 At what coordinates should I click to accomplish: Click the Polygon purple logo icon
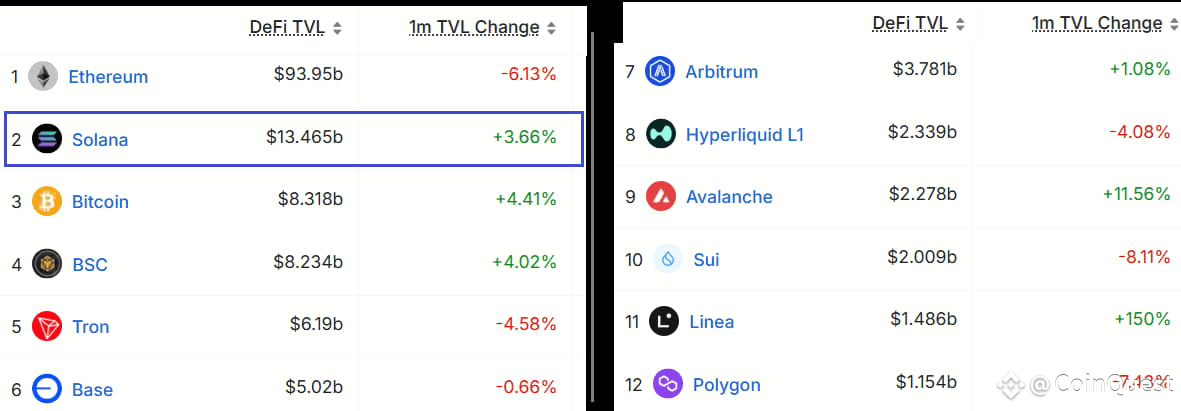[667, 384]
